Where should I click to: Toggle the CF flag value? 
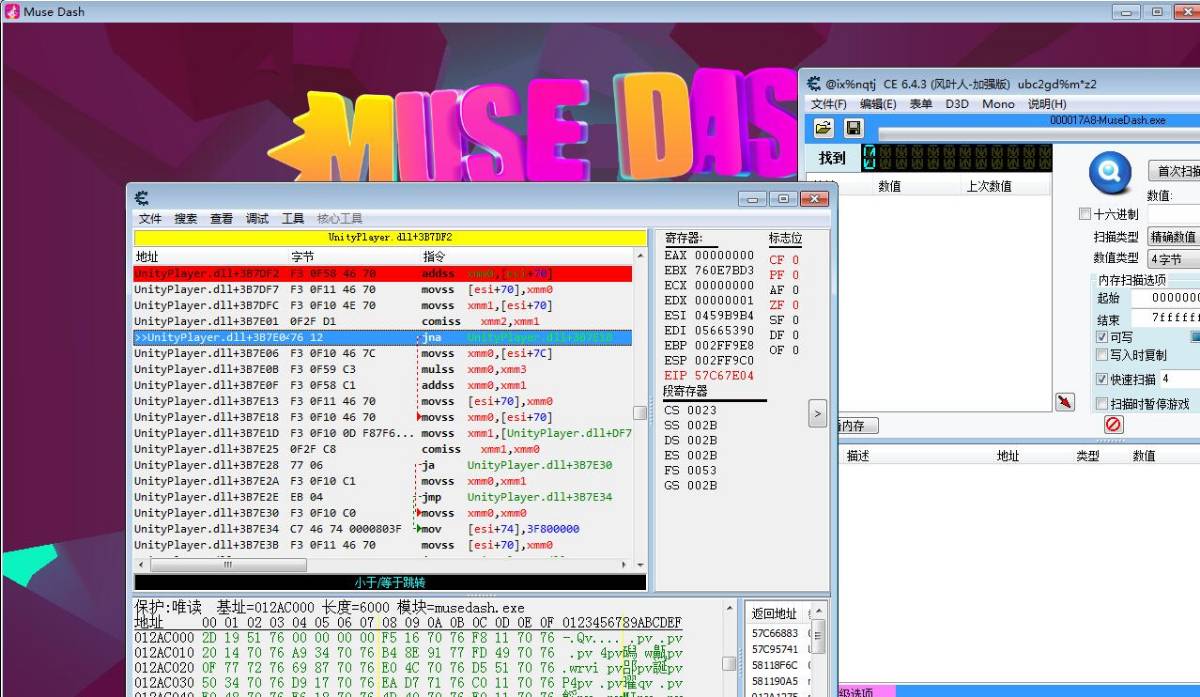pyautogui.click(x=796, y=260)
